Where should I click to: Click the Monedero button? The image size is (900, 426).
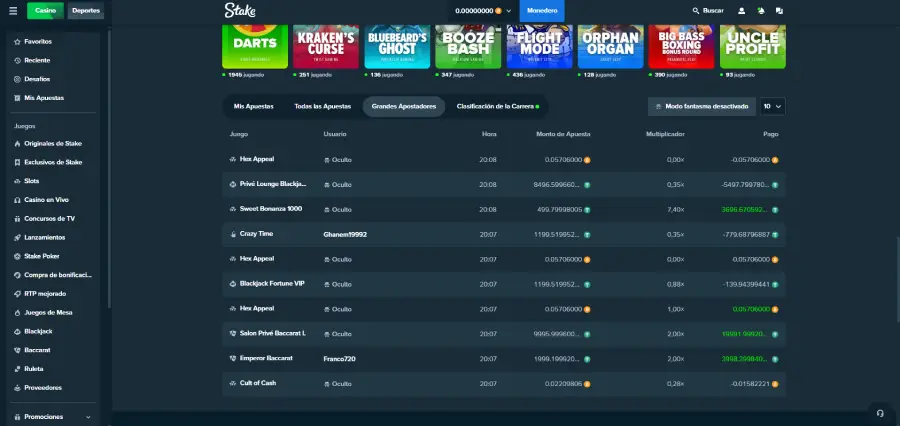(542, 11)
